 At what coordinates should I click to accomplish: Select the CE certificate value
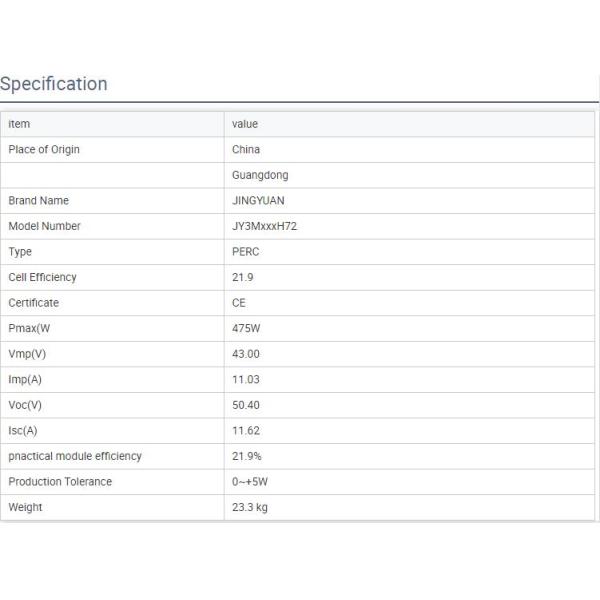239,303
